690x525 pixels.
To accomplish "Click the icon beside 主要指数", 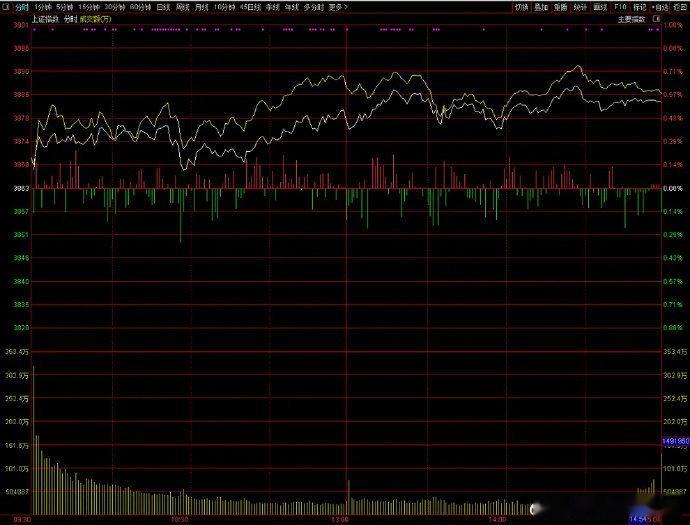I will pos(657,18).
